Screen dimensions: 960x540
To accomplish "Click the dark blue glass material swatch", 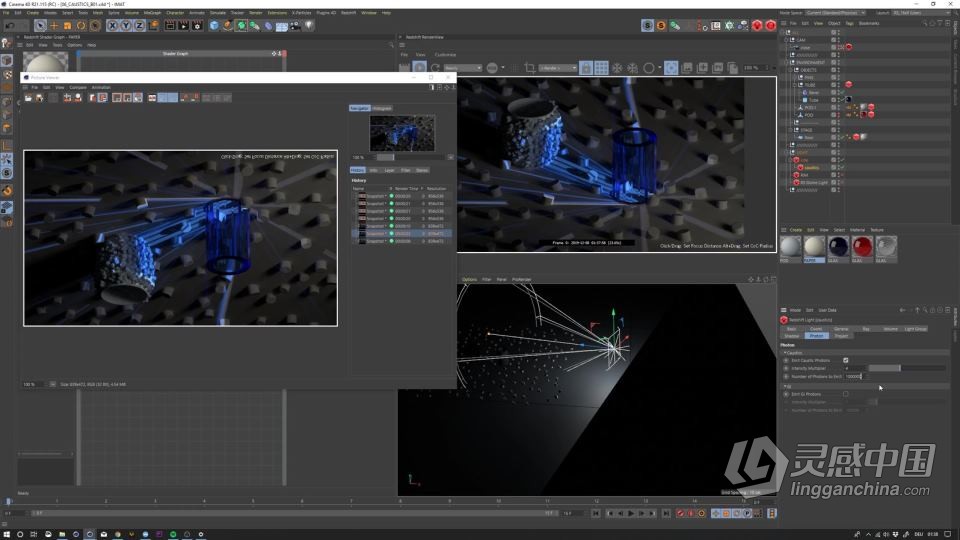I will coord(838,247).
